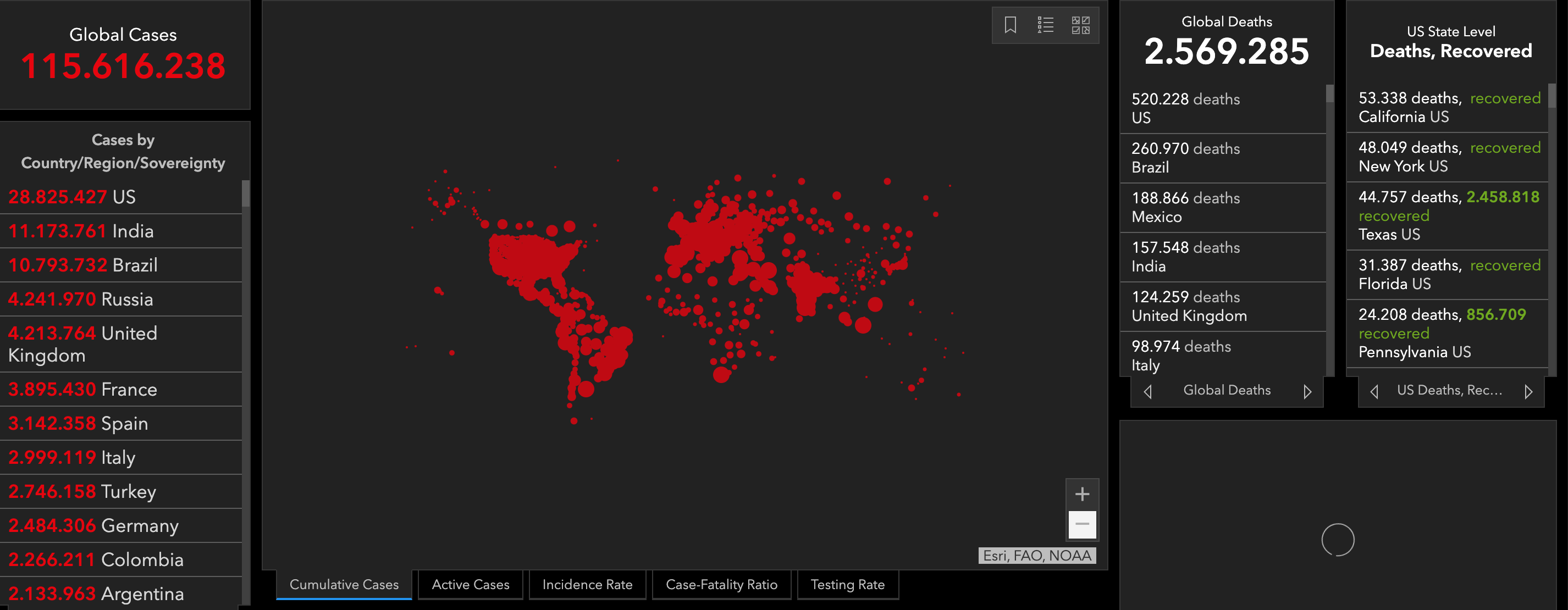Open the Testing Rate tab

pyautogui.click(x=847, y=585)
